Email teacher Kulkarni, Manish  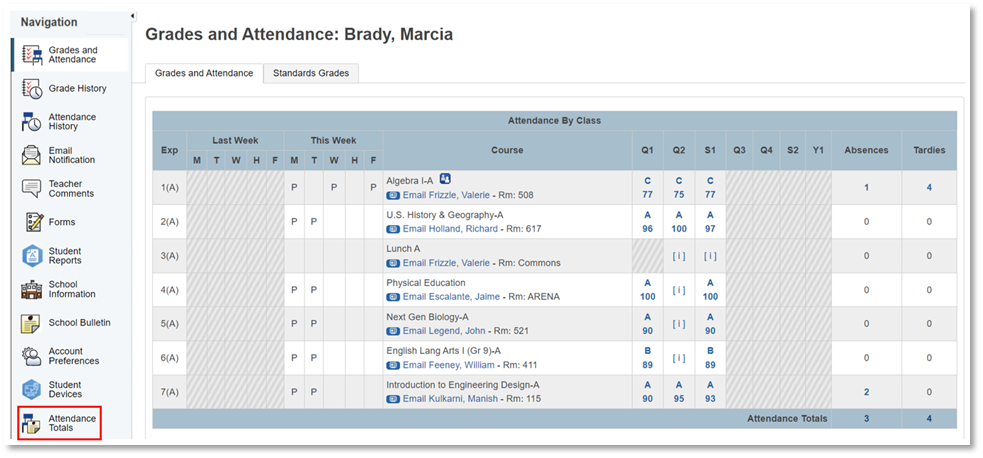click(x=449, y=398)
